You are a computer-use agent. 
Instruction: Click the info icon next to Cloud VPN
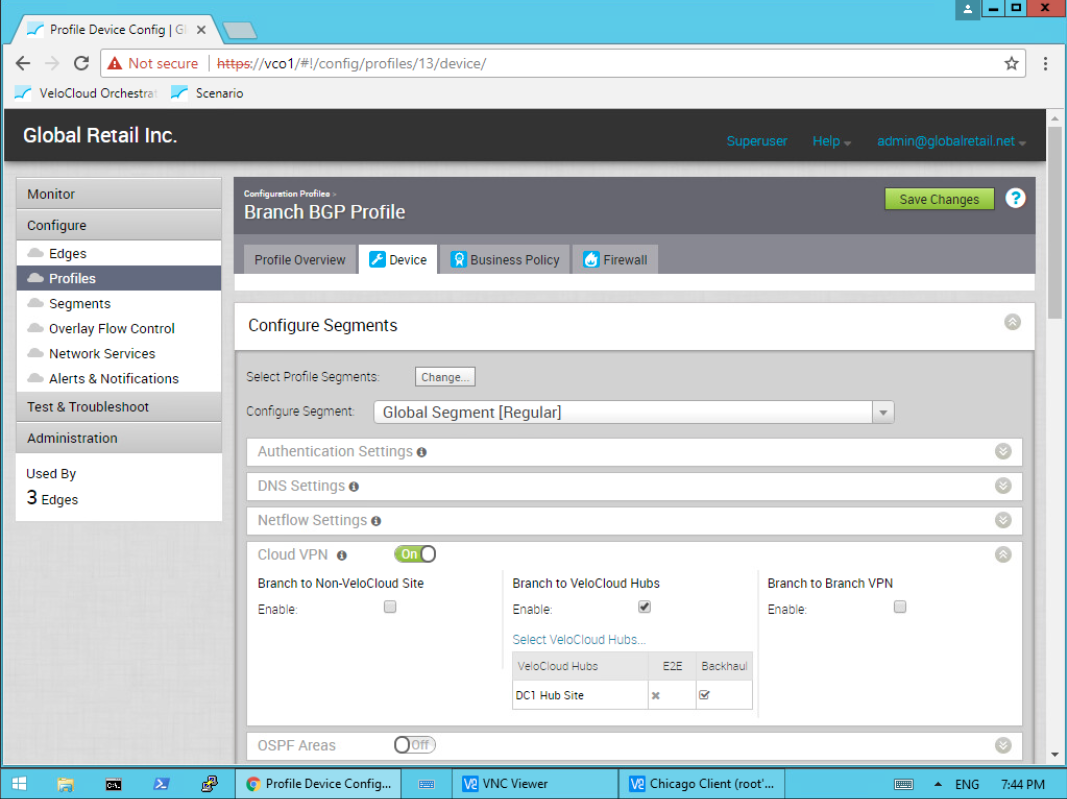(342, 555)
